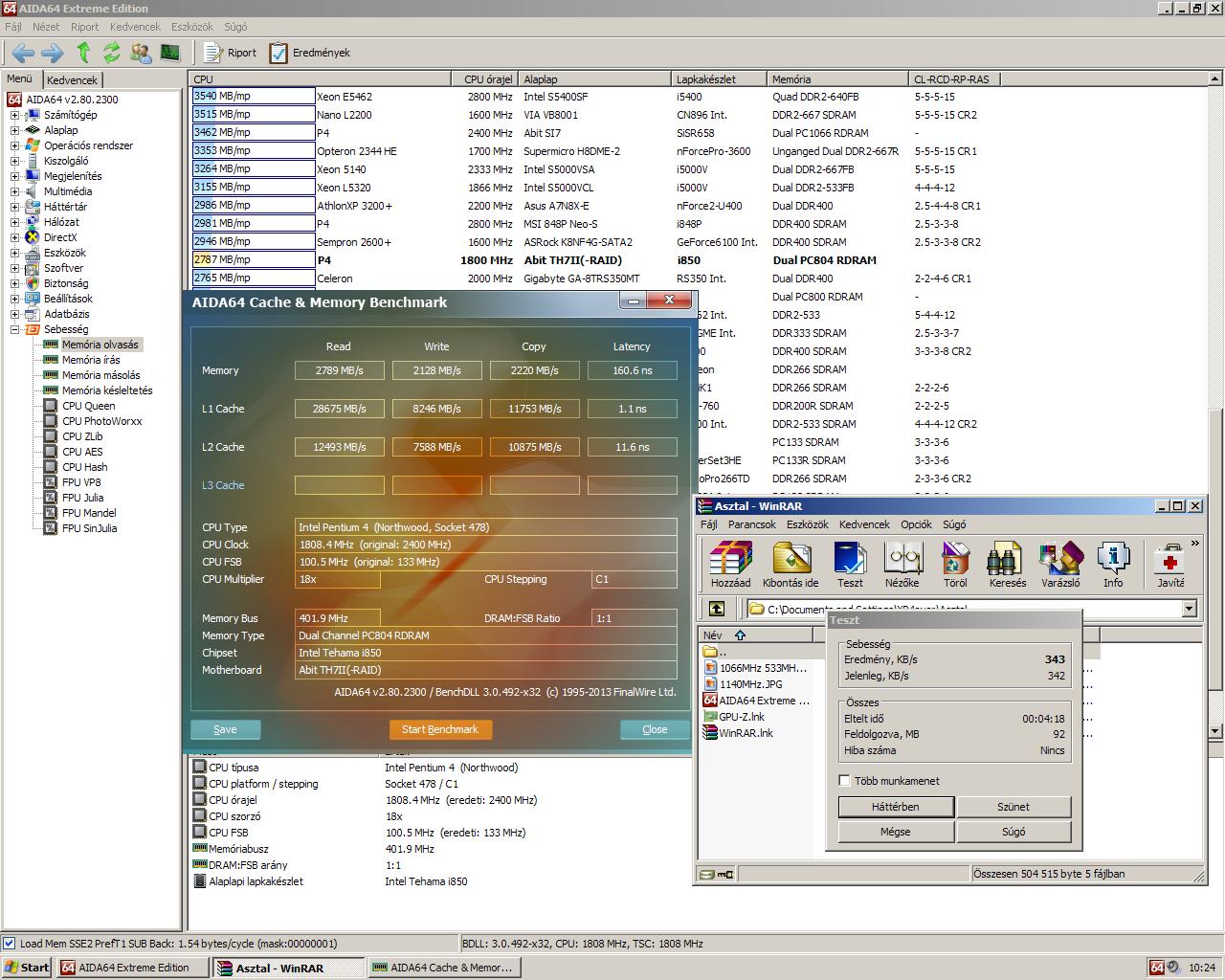The width and height of the screenshot is (1225, 980).
Task: Open the Kedvencek menu in AIDA64
Action: [x=134, y=27]
